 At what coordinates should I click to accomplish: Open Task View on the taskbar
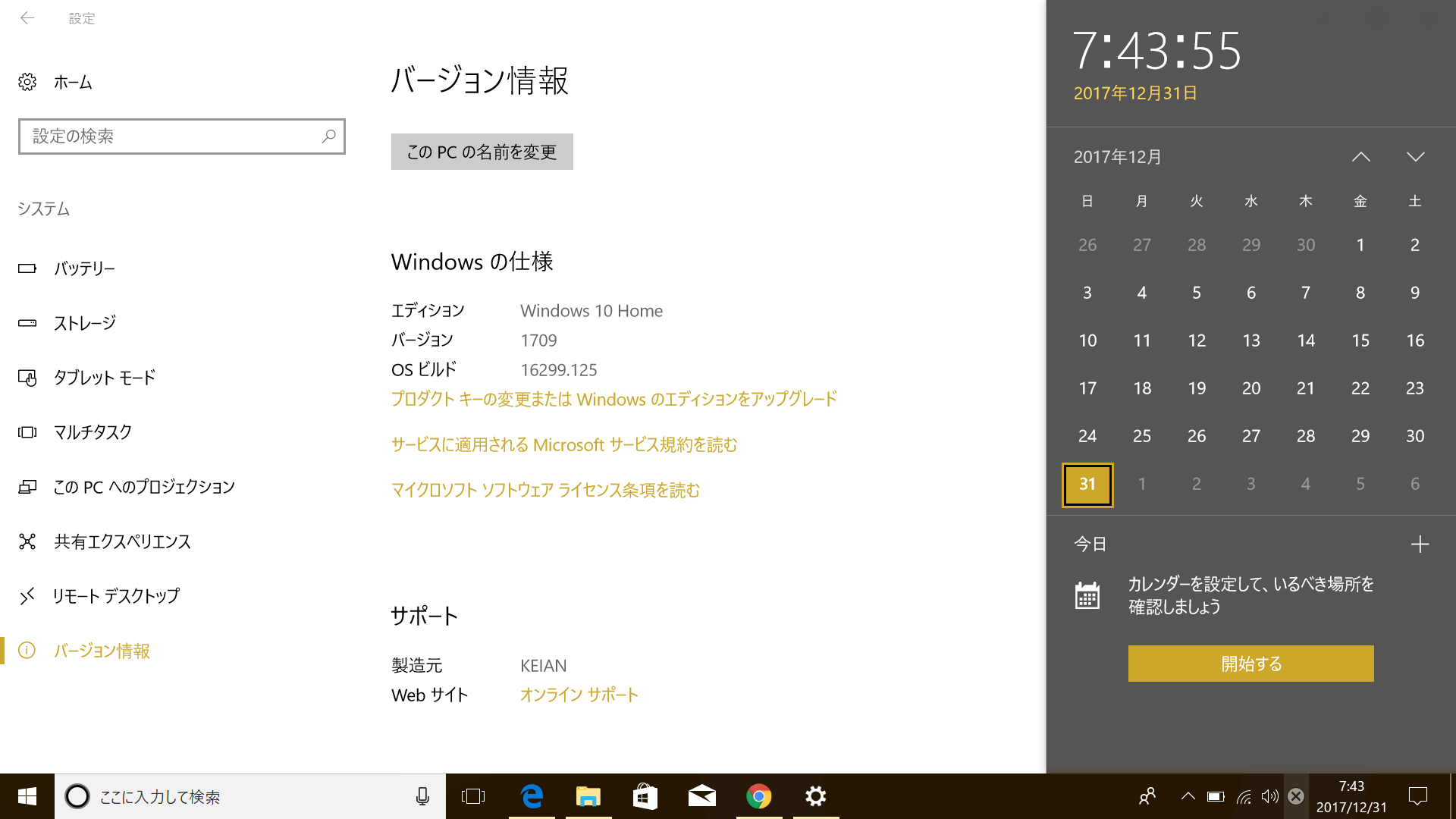pos(473,796)
